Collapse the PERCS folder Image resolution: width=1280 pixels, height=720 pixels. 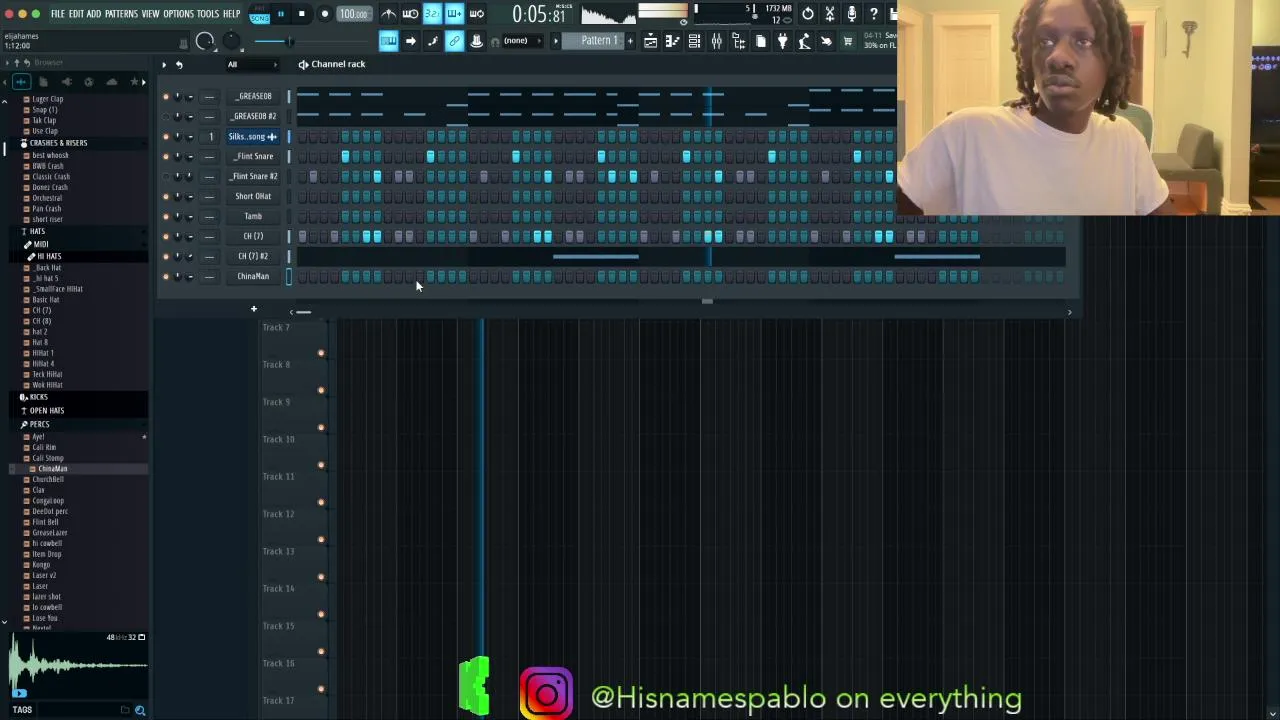tap(39, 424)
